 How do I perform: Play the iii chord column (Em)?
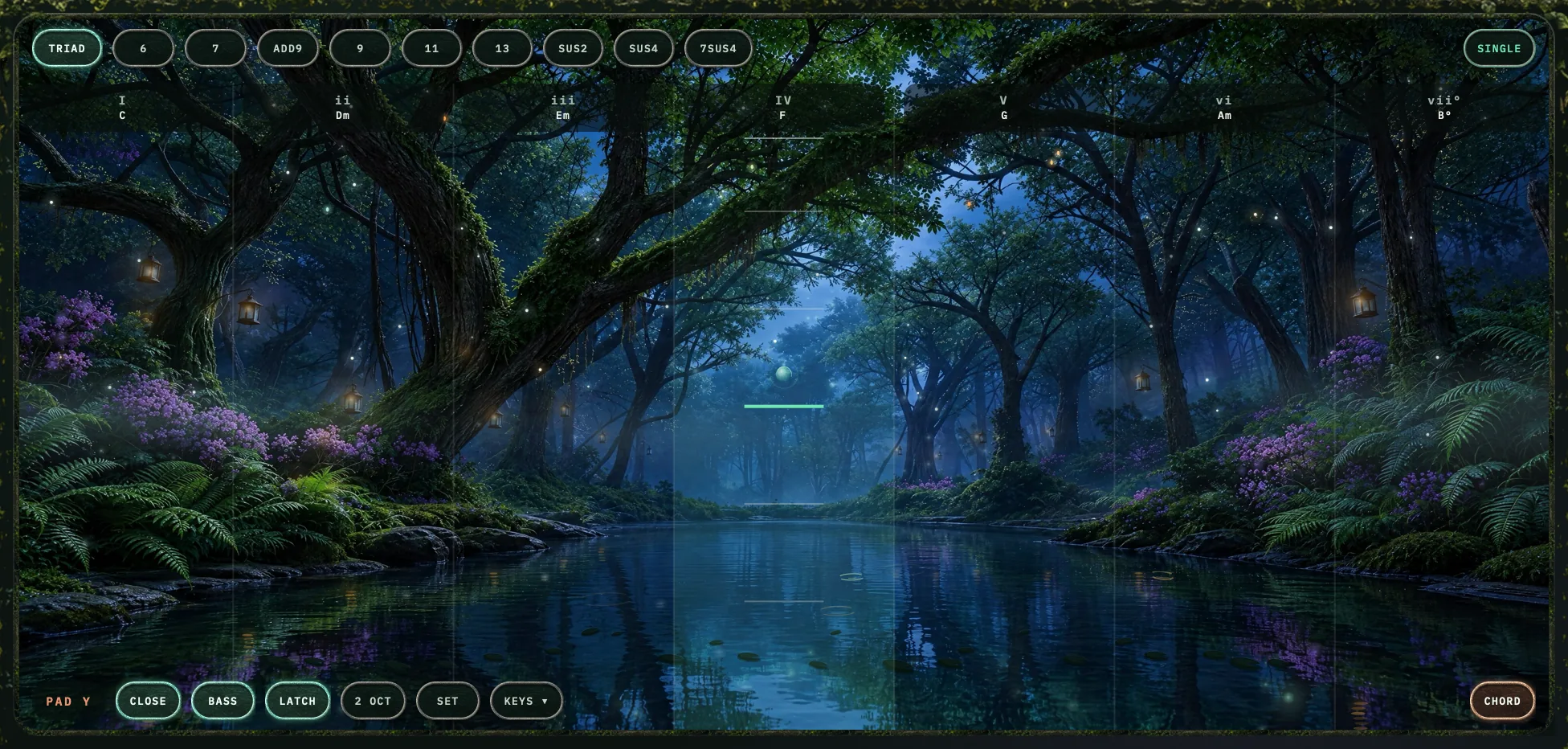point(563,406)
